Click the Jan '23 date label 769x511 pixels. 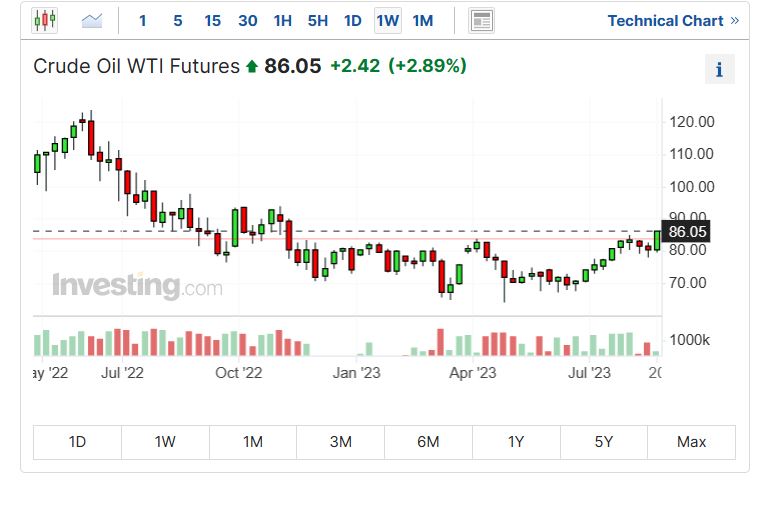[357, 373]
